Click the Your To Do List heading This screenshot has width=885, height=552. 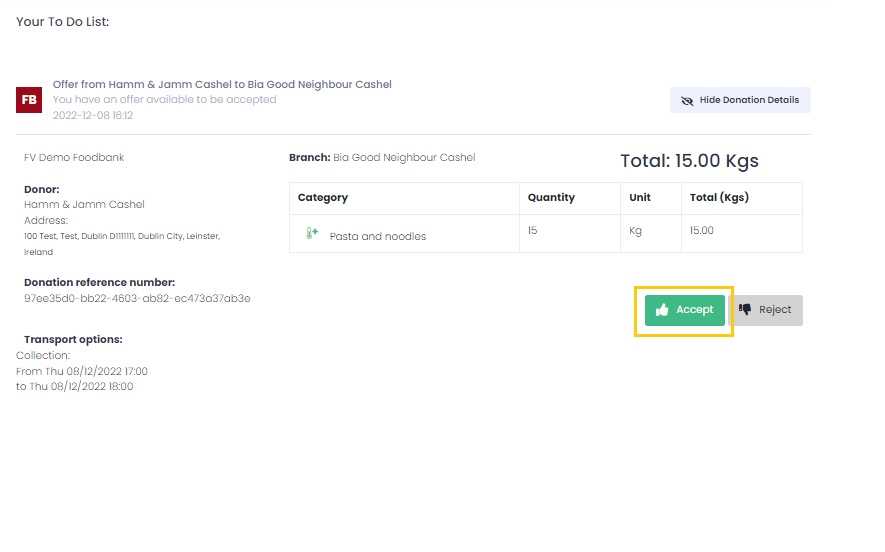(x=63, y=21)
